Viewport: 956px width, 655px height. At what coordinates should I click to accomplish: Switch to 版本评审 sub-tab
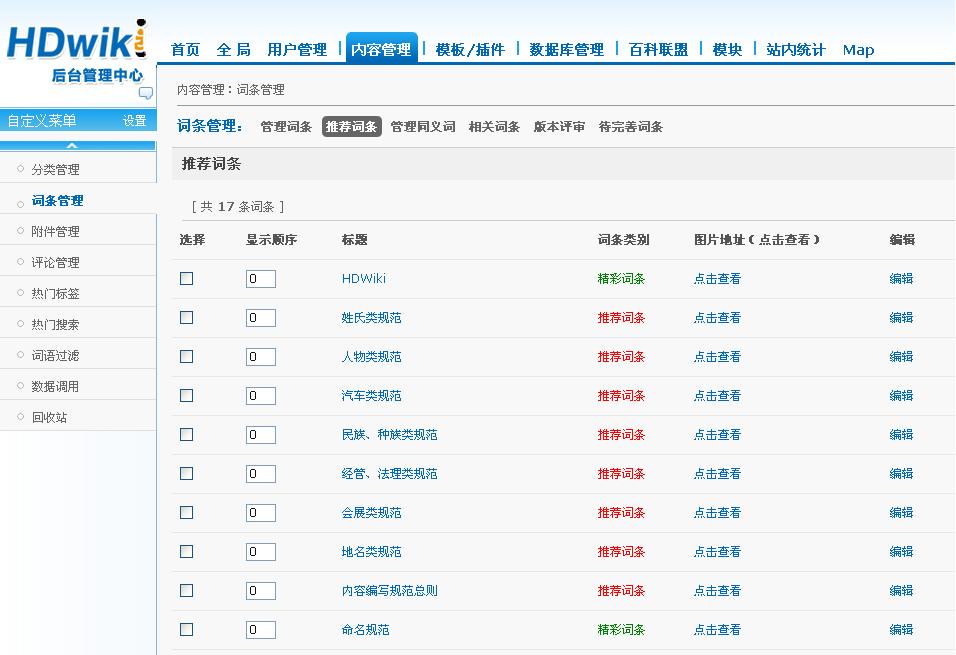[x=559, y=126]
